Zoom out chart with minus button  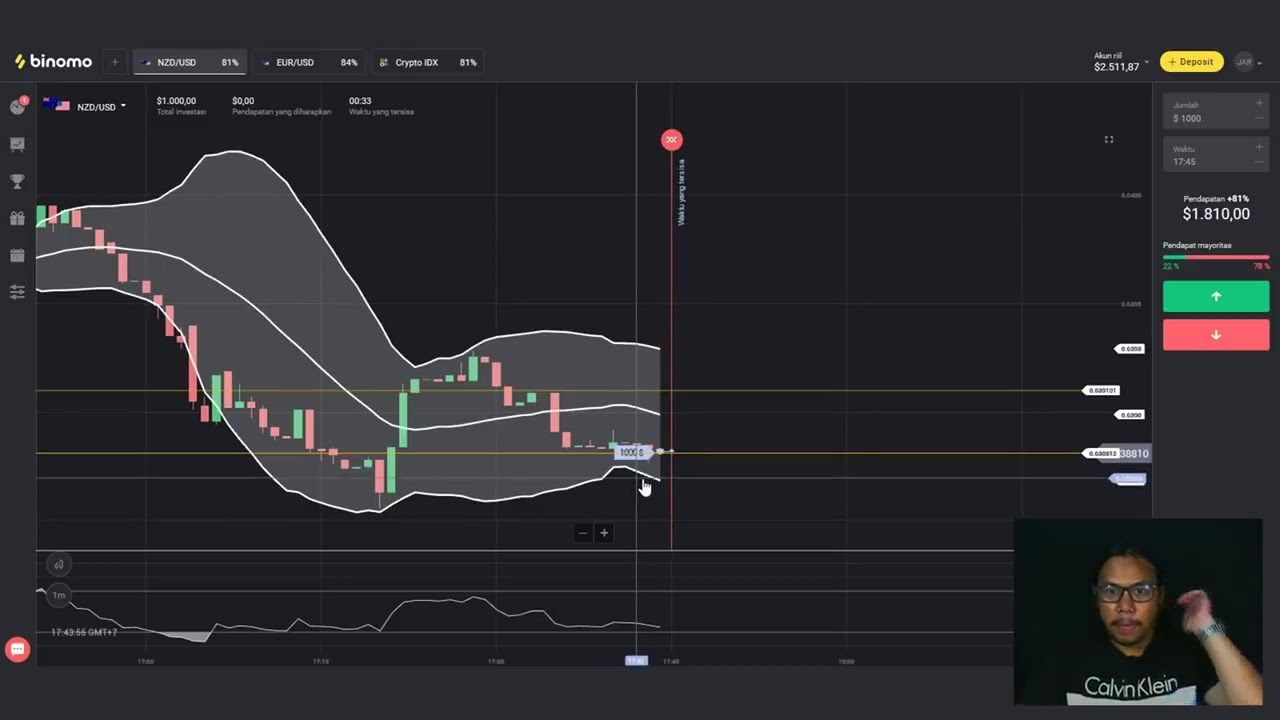583,533
